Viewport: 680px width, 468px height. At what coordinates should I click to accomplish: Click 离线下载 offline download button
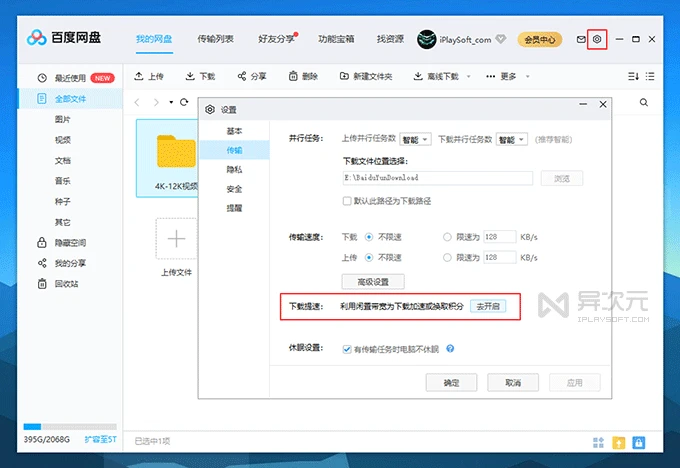436,76
